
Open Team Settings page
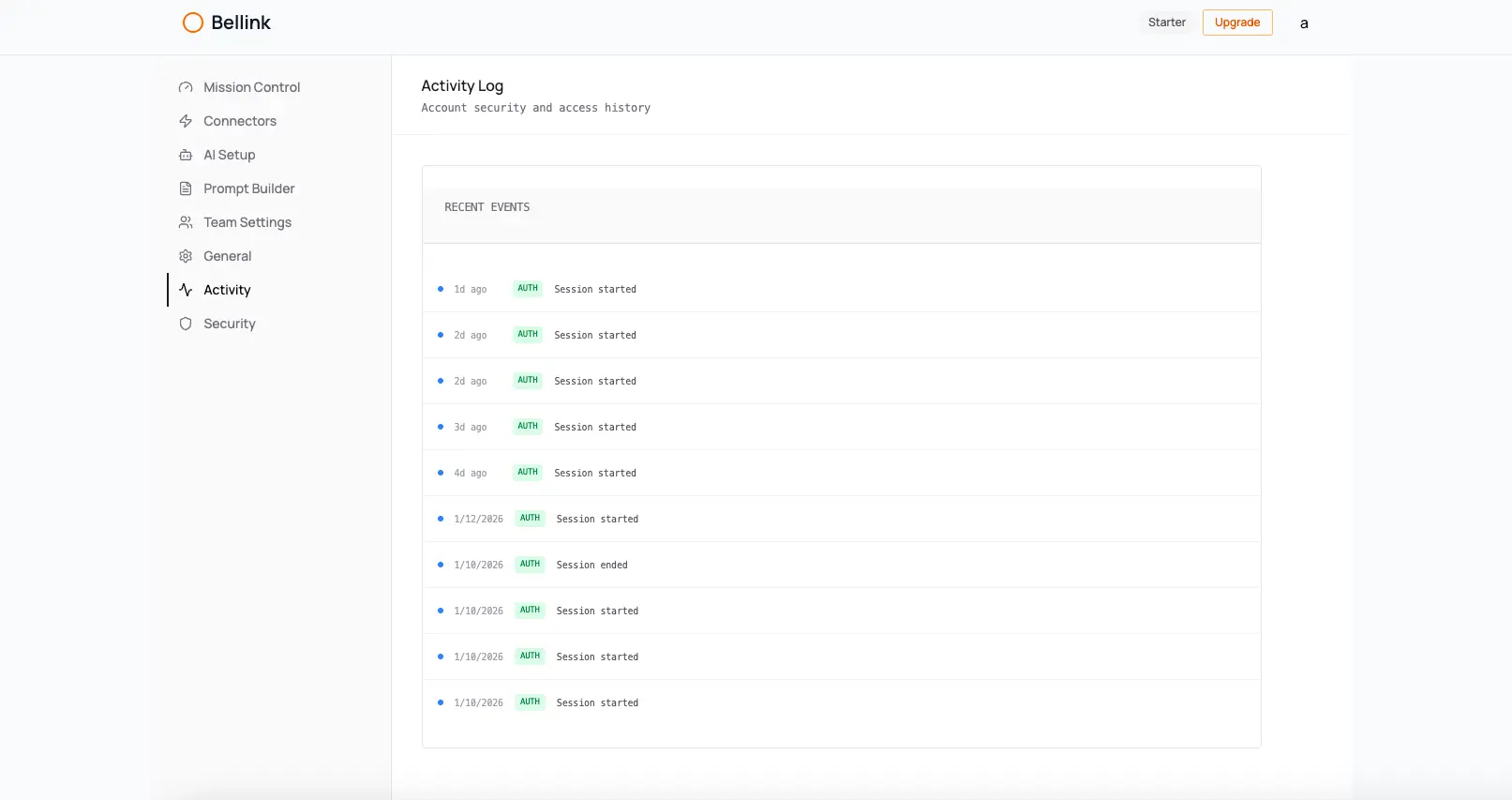[x=247, y=222]
